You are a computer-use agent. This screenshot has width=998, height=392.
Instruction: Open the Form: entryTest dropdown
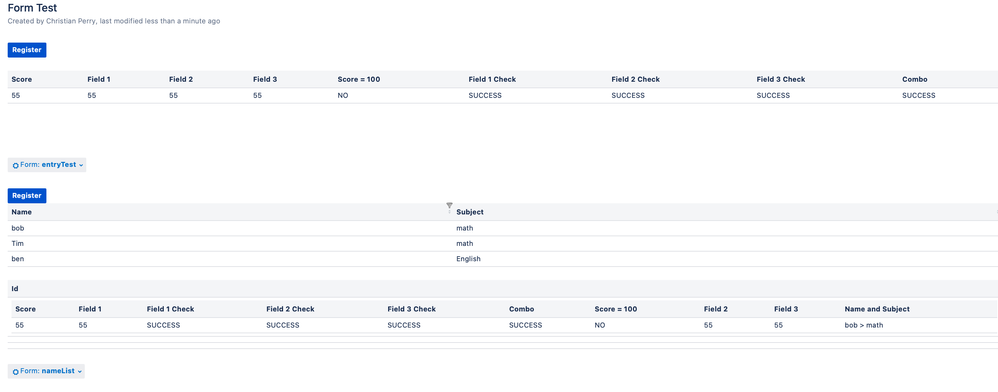coord(46,165)
